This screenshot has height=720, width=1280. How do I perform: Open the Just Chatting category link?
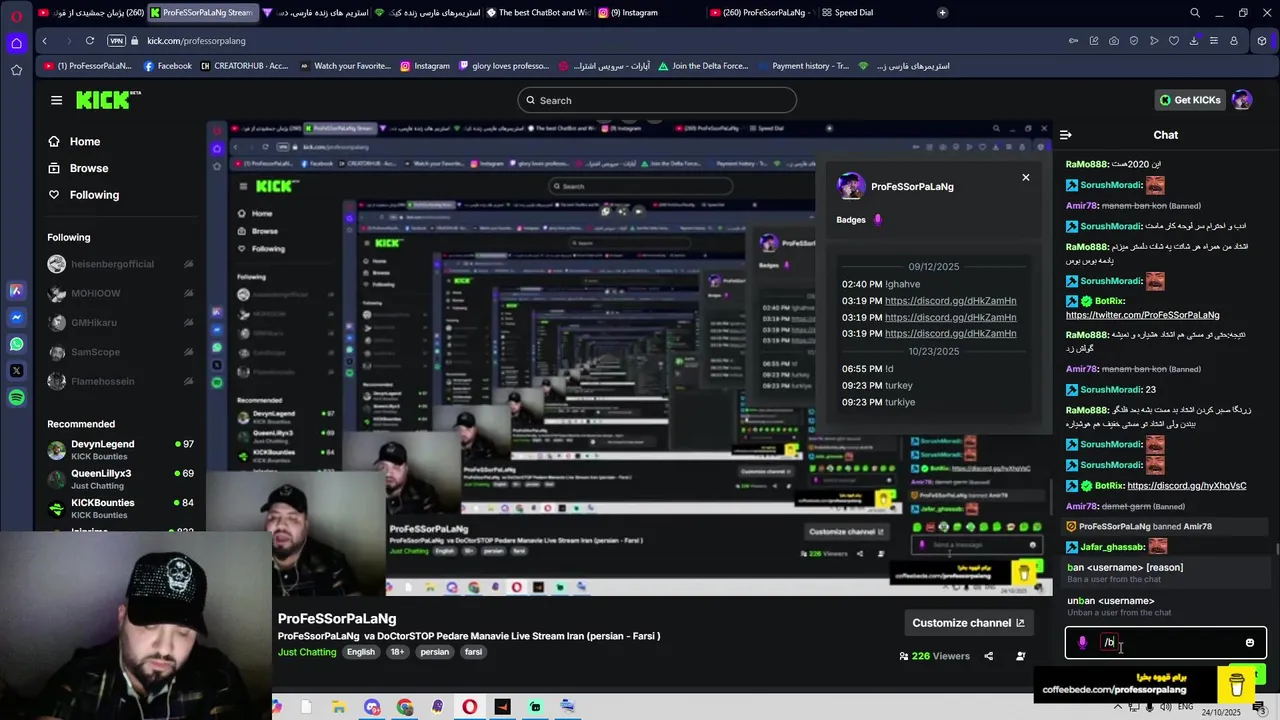(x=307, y=652)
